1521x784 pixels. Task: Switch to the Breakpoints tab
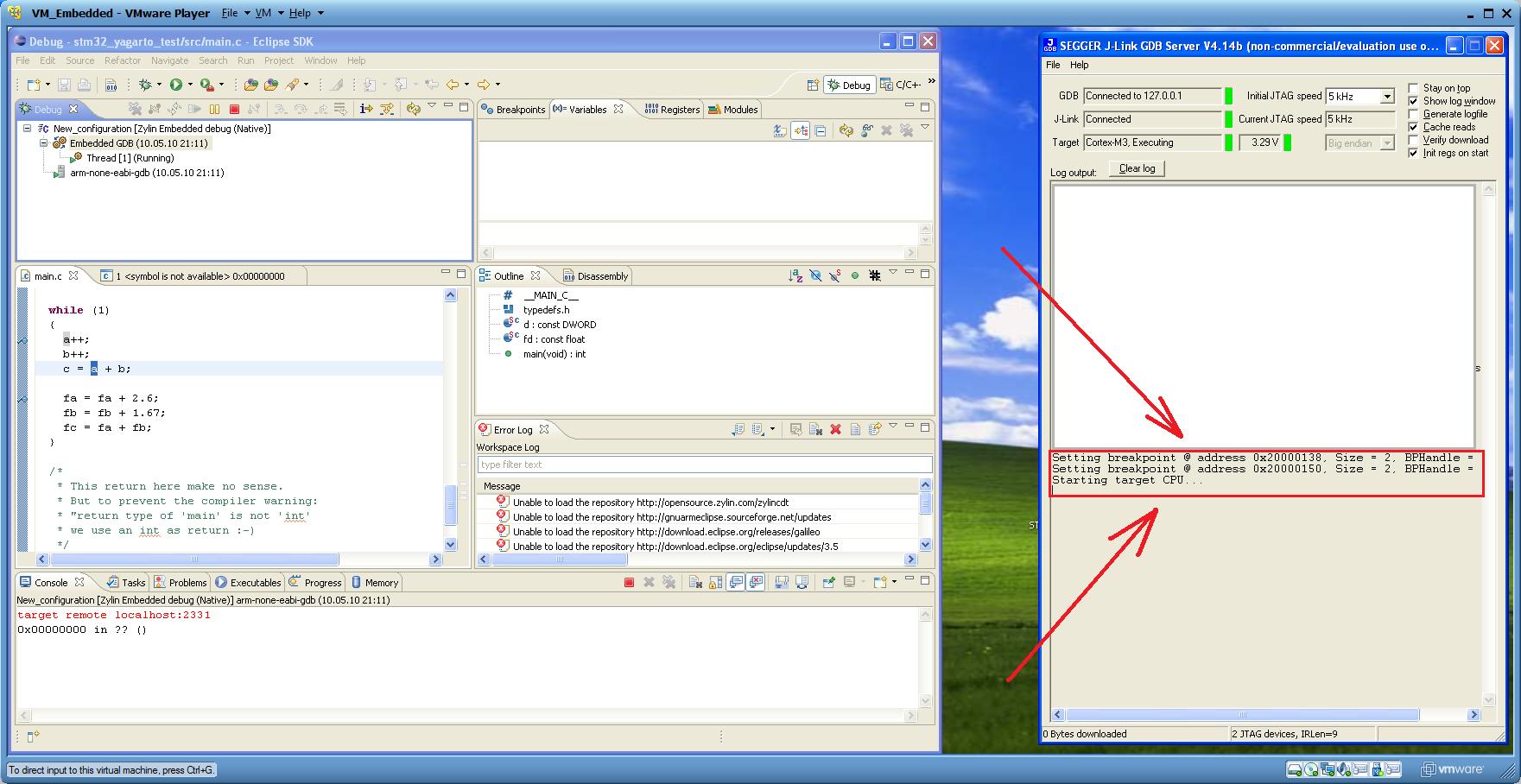(514, 110)
